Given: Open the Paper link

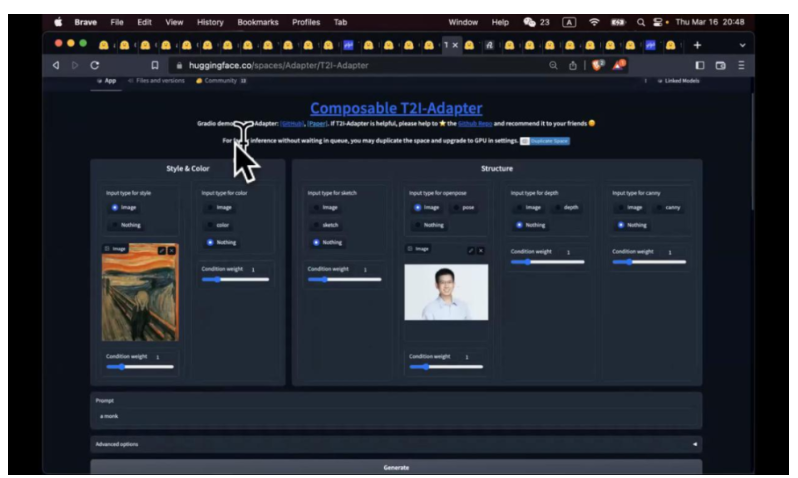Looking at the screenshot, I should (317, 123).
